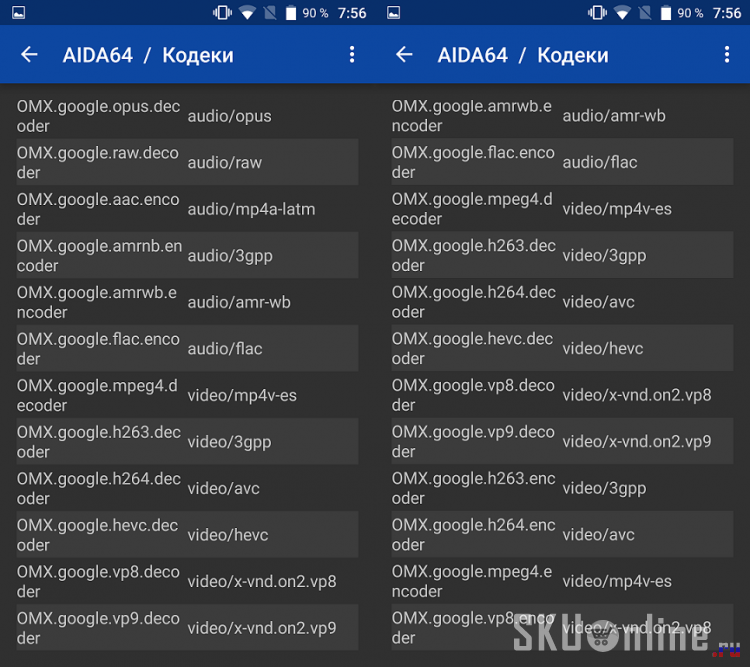Tap the battery icon in the left status bar

(291, 12)
